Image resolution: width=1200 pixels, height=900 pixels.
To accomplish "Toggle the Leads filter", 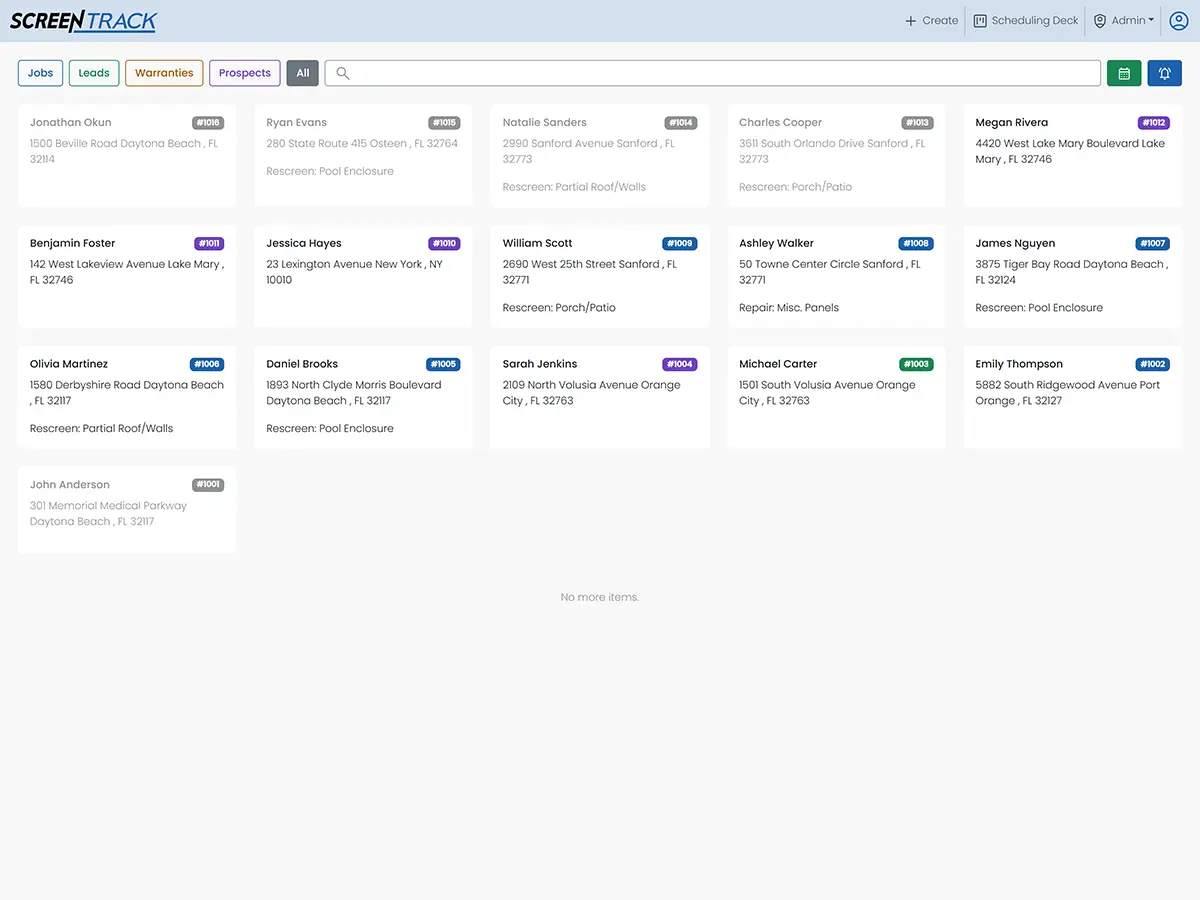I will pos(93,73).
